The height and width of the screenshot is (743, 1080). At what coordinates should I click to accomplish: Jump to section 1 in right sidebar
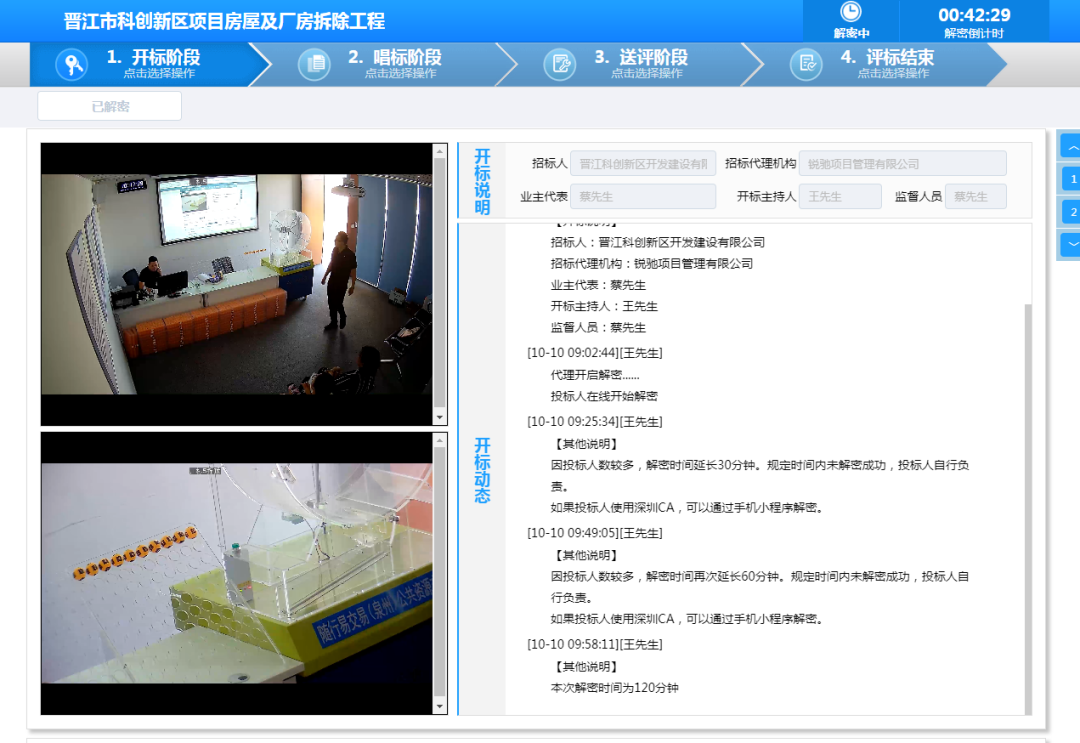pyautogui.click(x=1072, y=180)
